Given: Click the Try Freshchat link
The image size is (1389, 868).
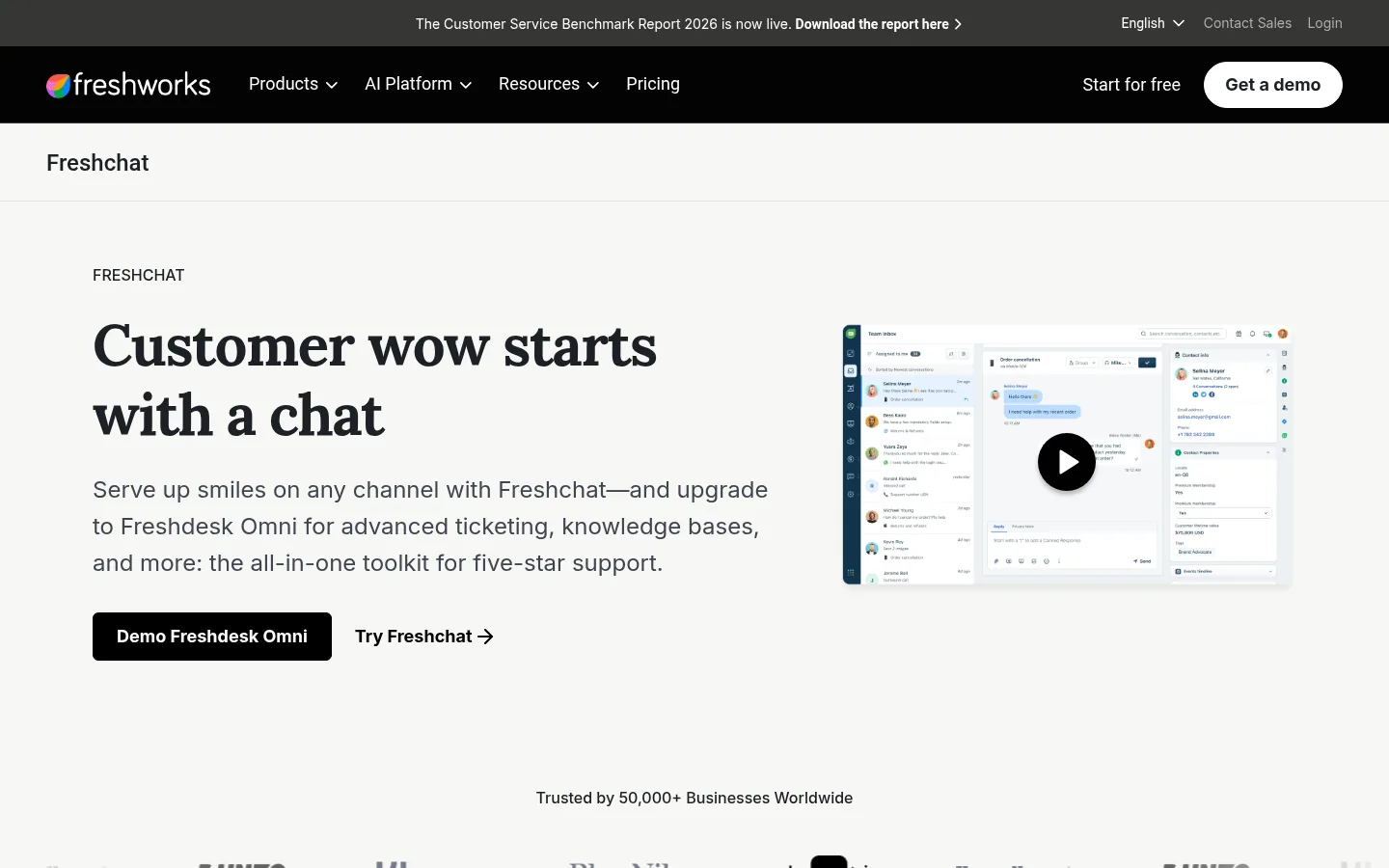Looking at the screenshot, I should click(x=424, y=637).
